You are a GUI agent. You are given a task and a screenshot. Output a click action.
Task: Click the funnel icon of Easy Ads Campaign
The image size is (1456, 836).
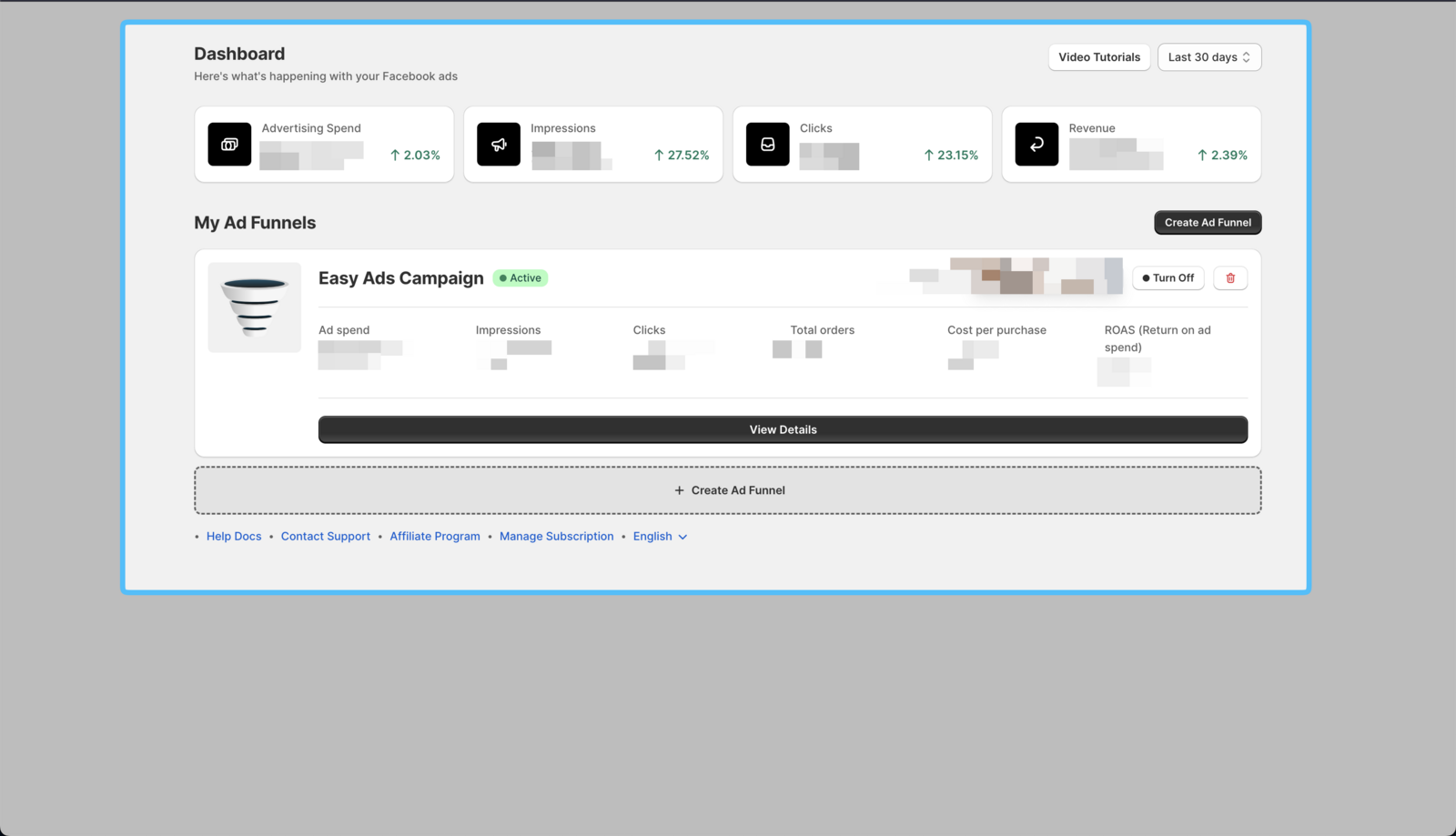coord(254,307)
